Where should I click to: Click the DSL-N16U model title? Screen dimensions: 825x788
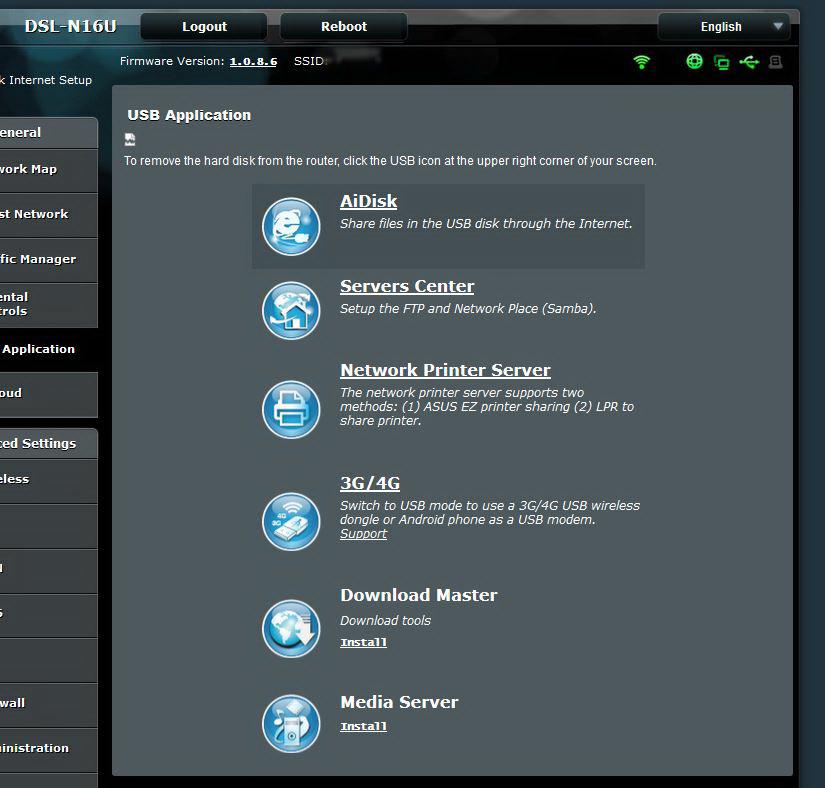(71, 26)
